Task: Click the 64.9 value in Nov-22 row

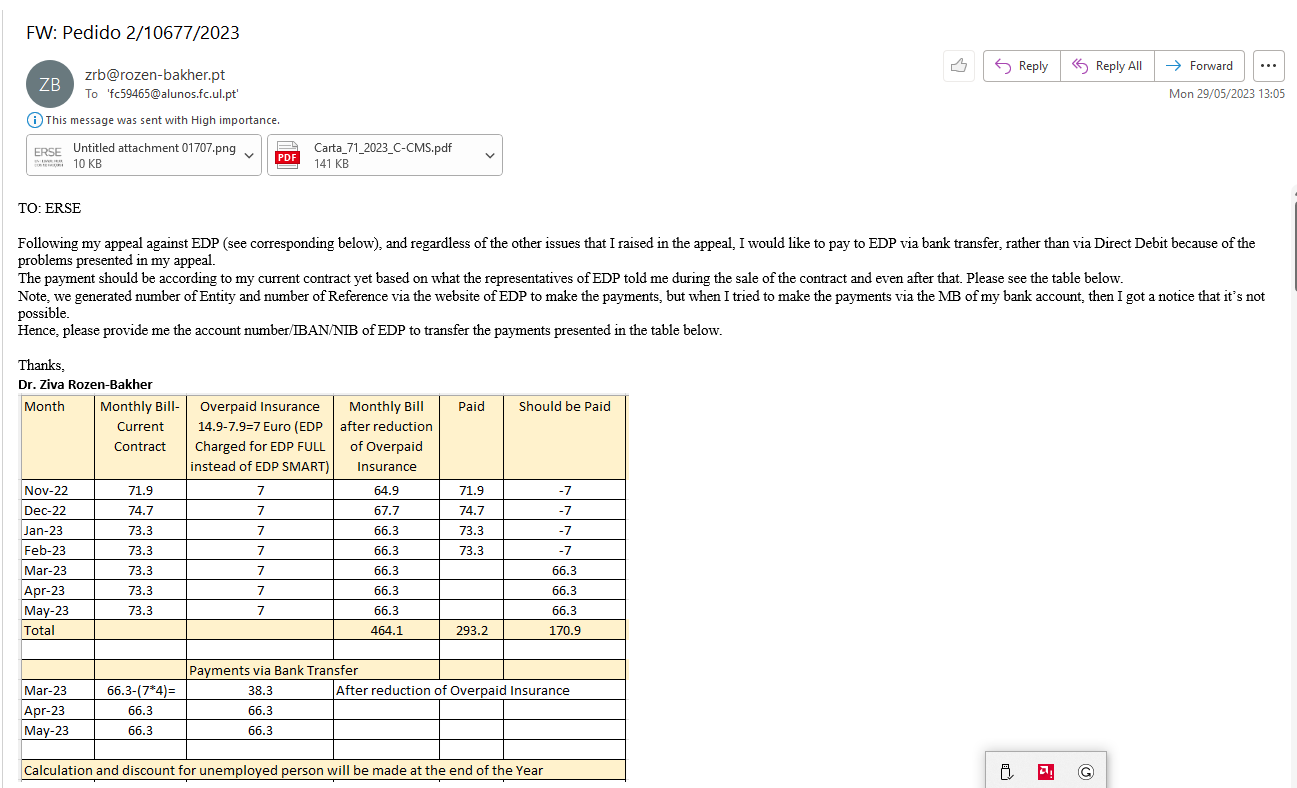Action: (x=386, y=490)
